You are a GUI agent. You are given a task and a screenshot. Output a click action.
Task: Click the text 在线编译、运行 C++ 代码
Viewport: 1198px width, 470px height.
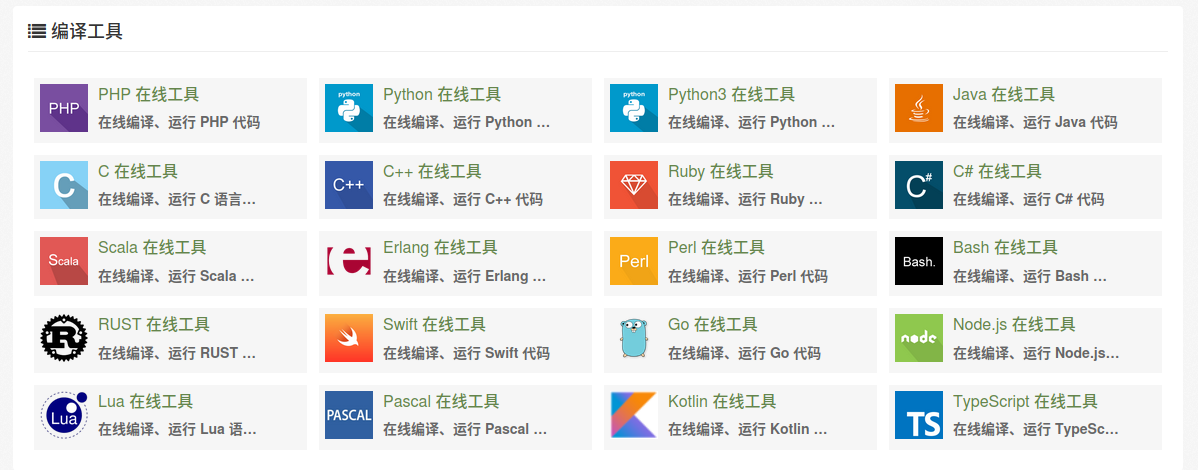tap(463, 199)
